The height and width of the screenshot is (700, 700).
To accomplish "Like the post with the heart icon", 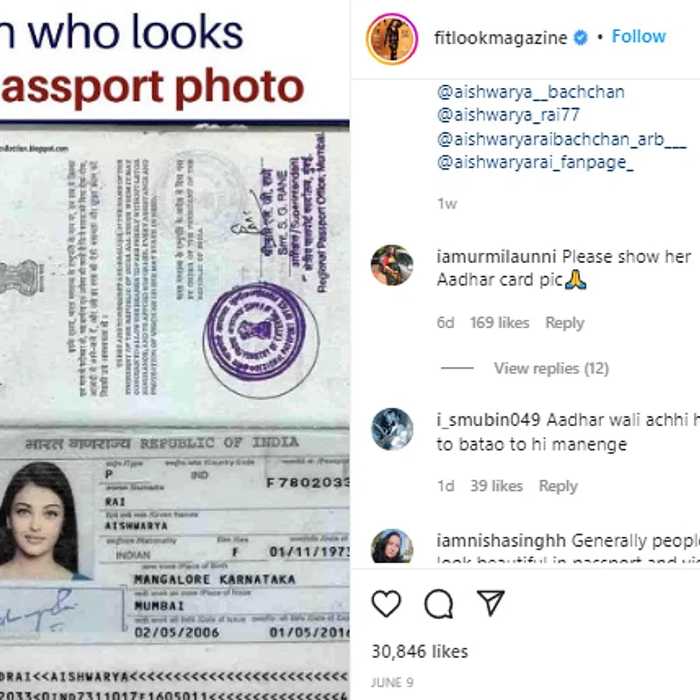I will coord(386,604).
